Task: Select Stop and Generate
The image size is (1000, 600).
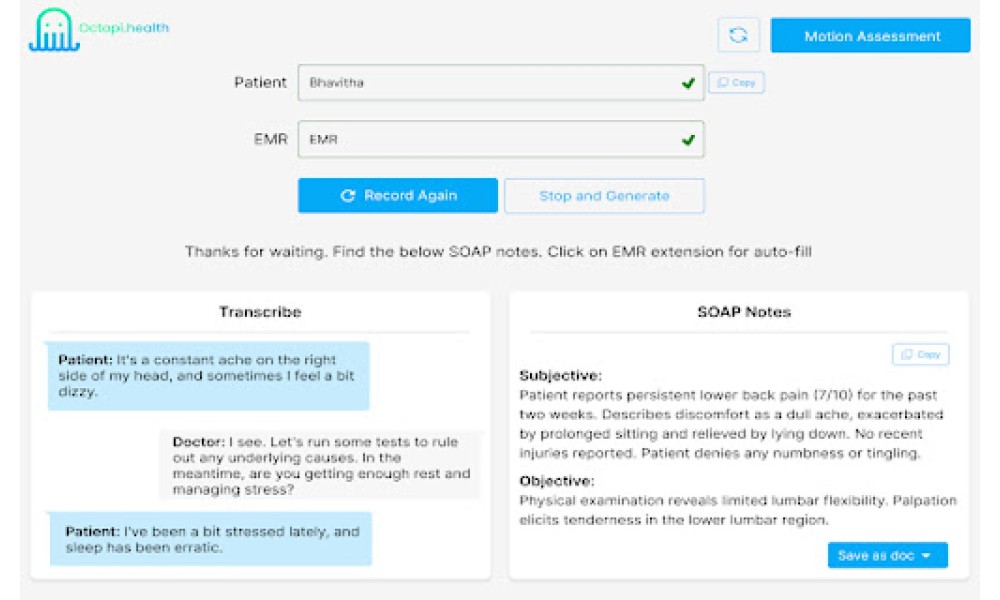Action: click(x=605, y=196)
